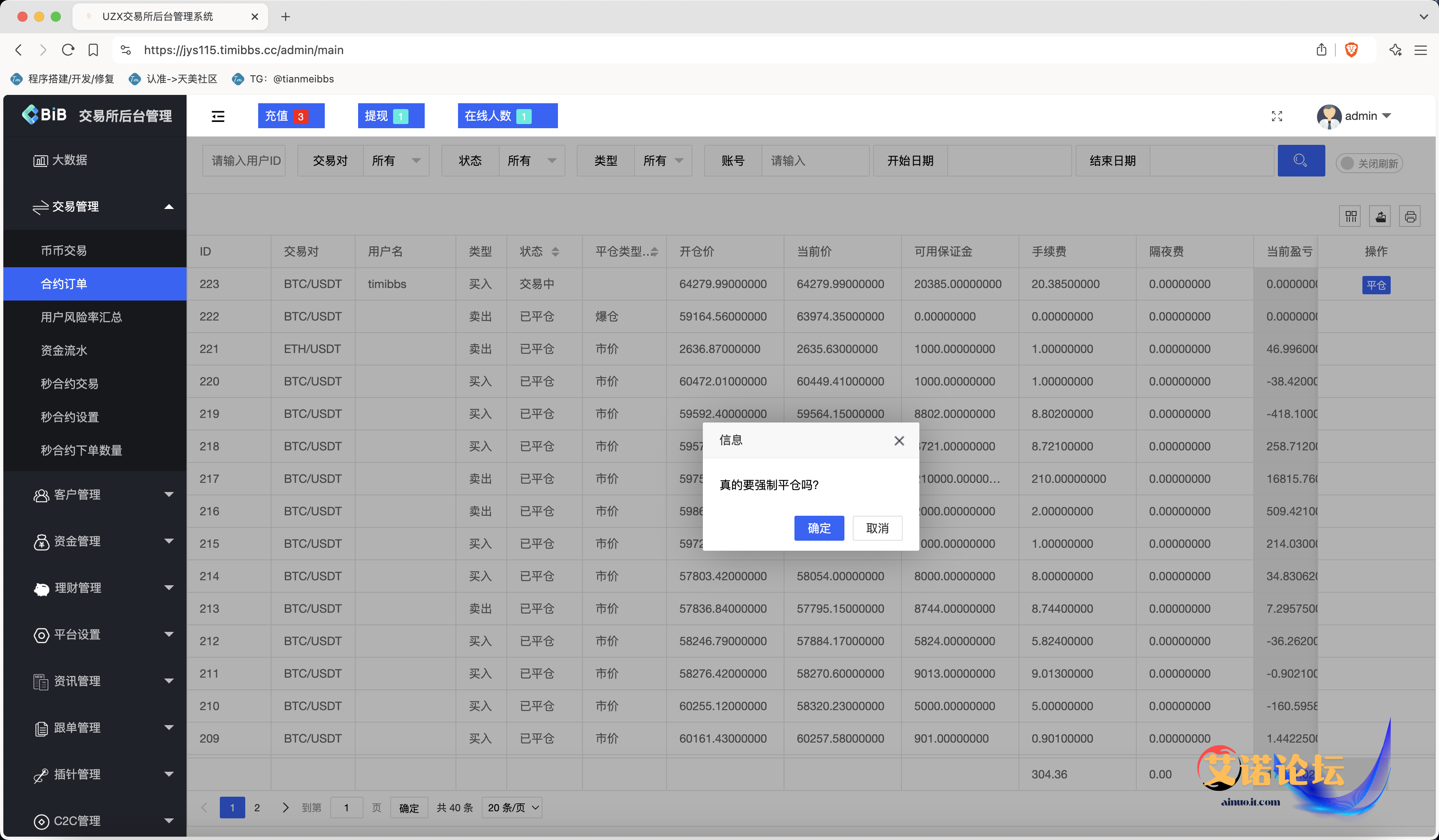Open the 20 条/页 page size dropdown
1439x840 pixels.
click(x=512, y=808)
